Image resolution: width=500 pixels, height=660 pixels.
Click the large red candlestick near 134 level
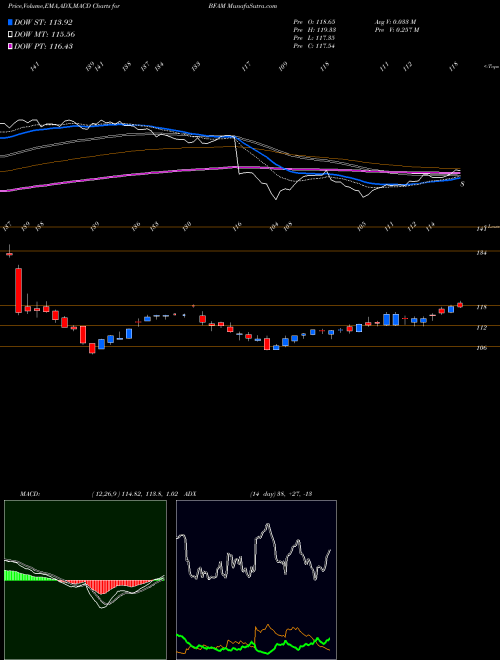19,290
